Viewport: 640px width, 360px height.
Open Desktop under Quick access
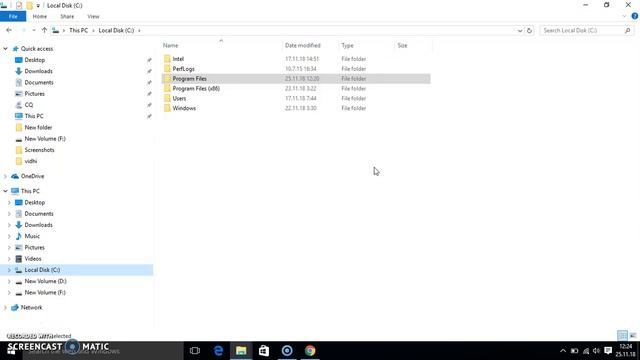[x=35, y=60]
